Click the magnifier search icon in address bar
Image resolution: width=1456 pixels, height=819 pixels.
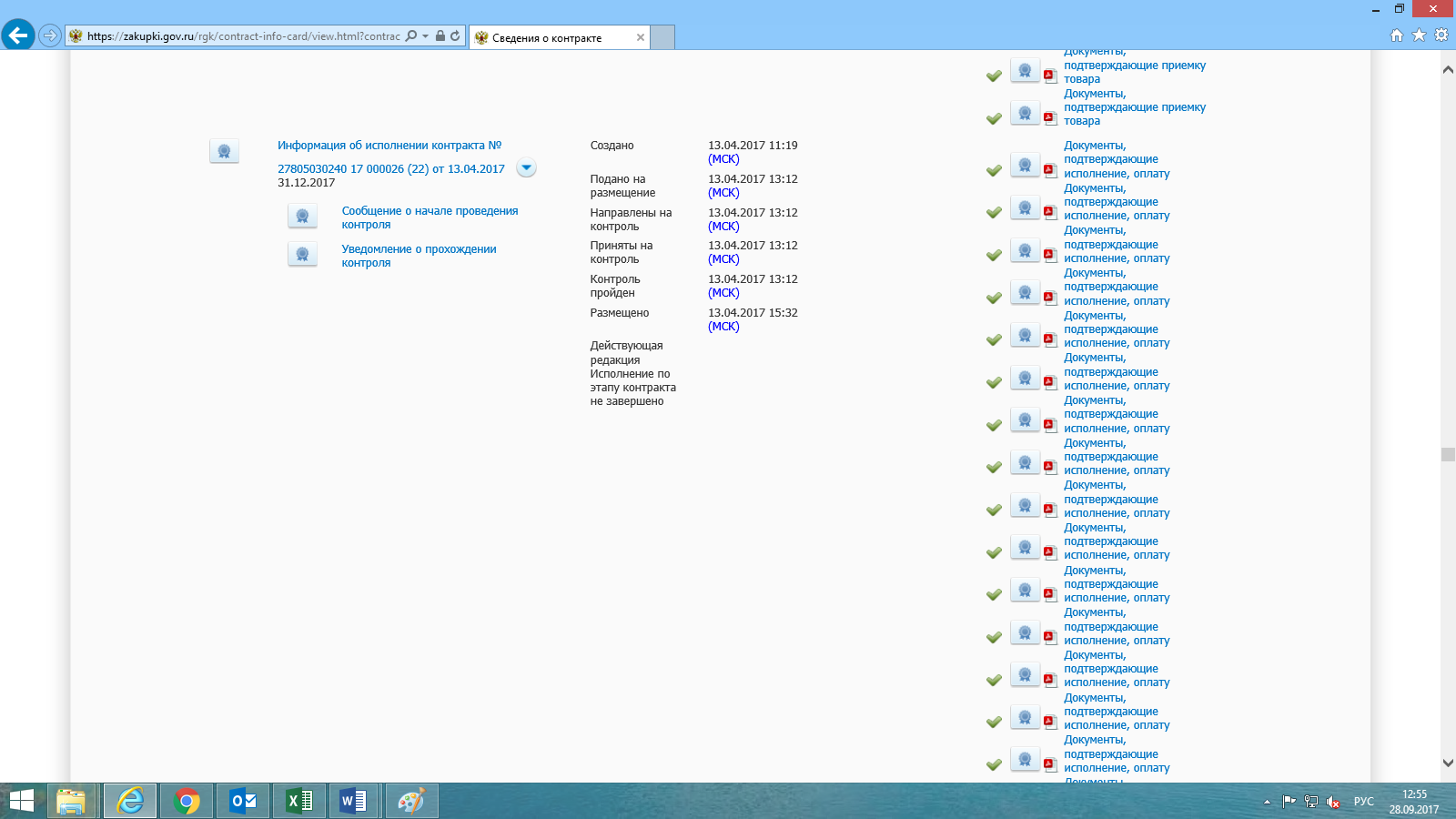coord(411,36)
